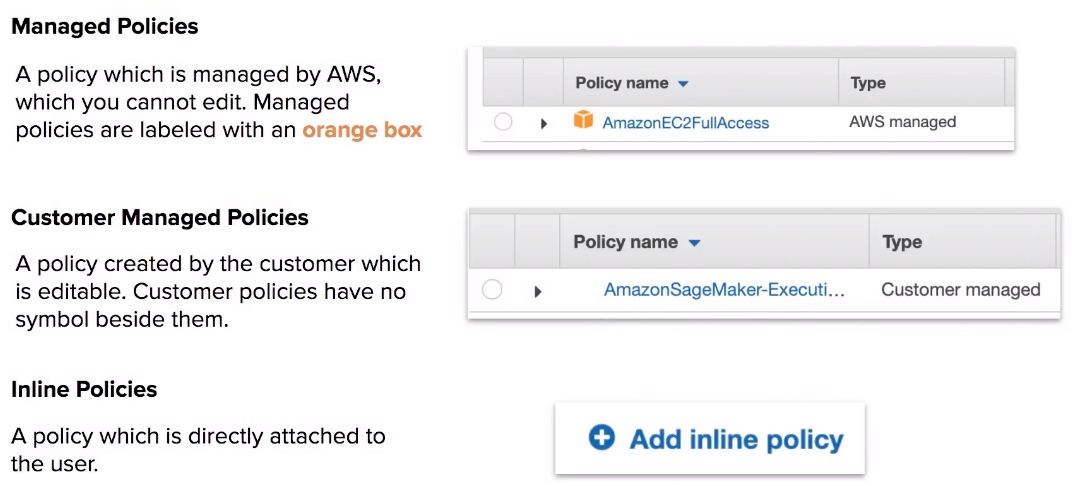The image size is (1072, 486).
Task: Click the plus icon on Add inline policy
Action: 602,437
